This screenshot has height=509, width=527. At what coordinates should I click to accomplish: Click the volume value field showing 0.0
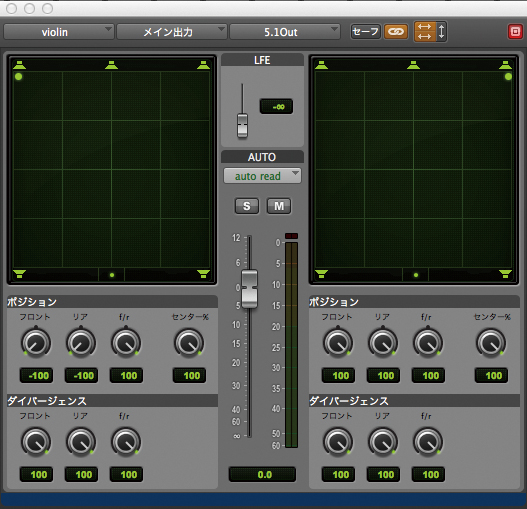pyautogui.click(x=262, y=474)
